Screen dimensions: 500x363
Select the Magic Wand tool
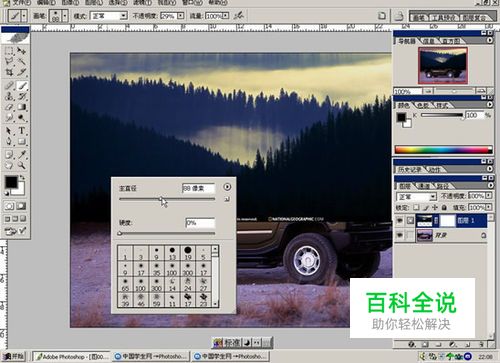22,61
